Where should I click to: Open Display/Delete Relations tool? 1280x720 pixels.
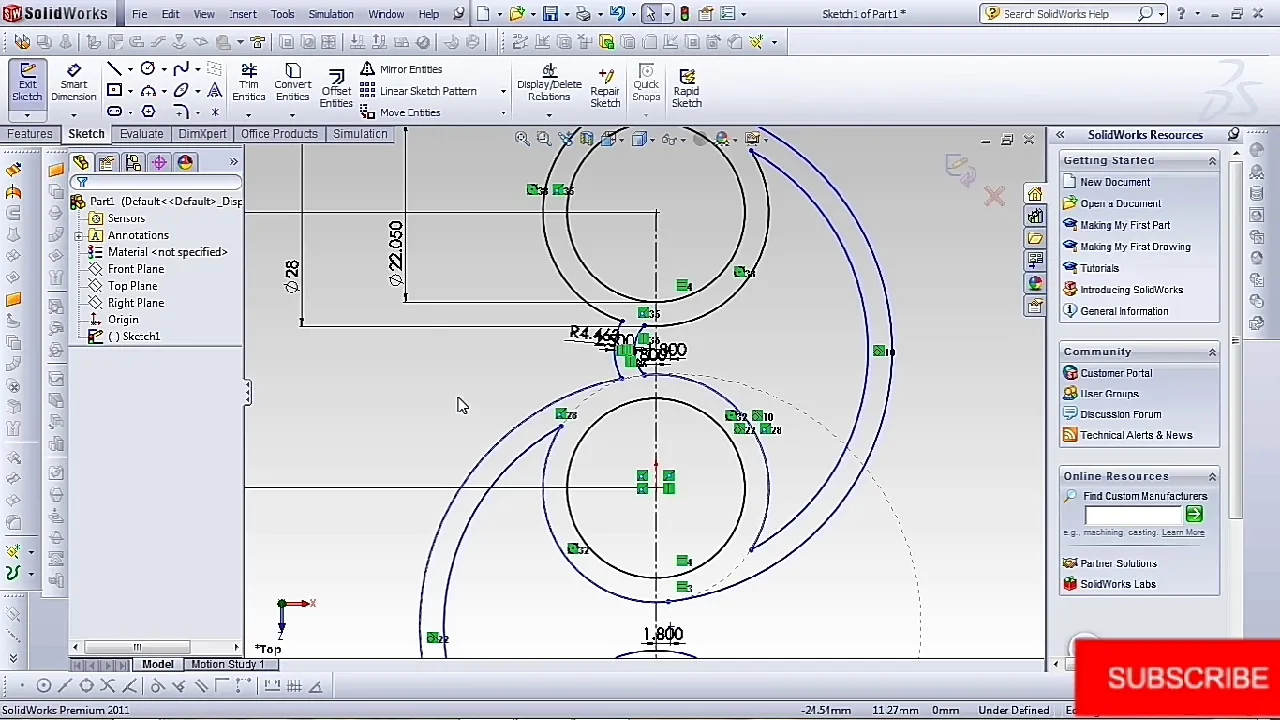549,83
